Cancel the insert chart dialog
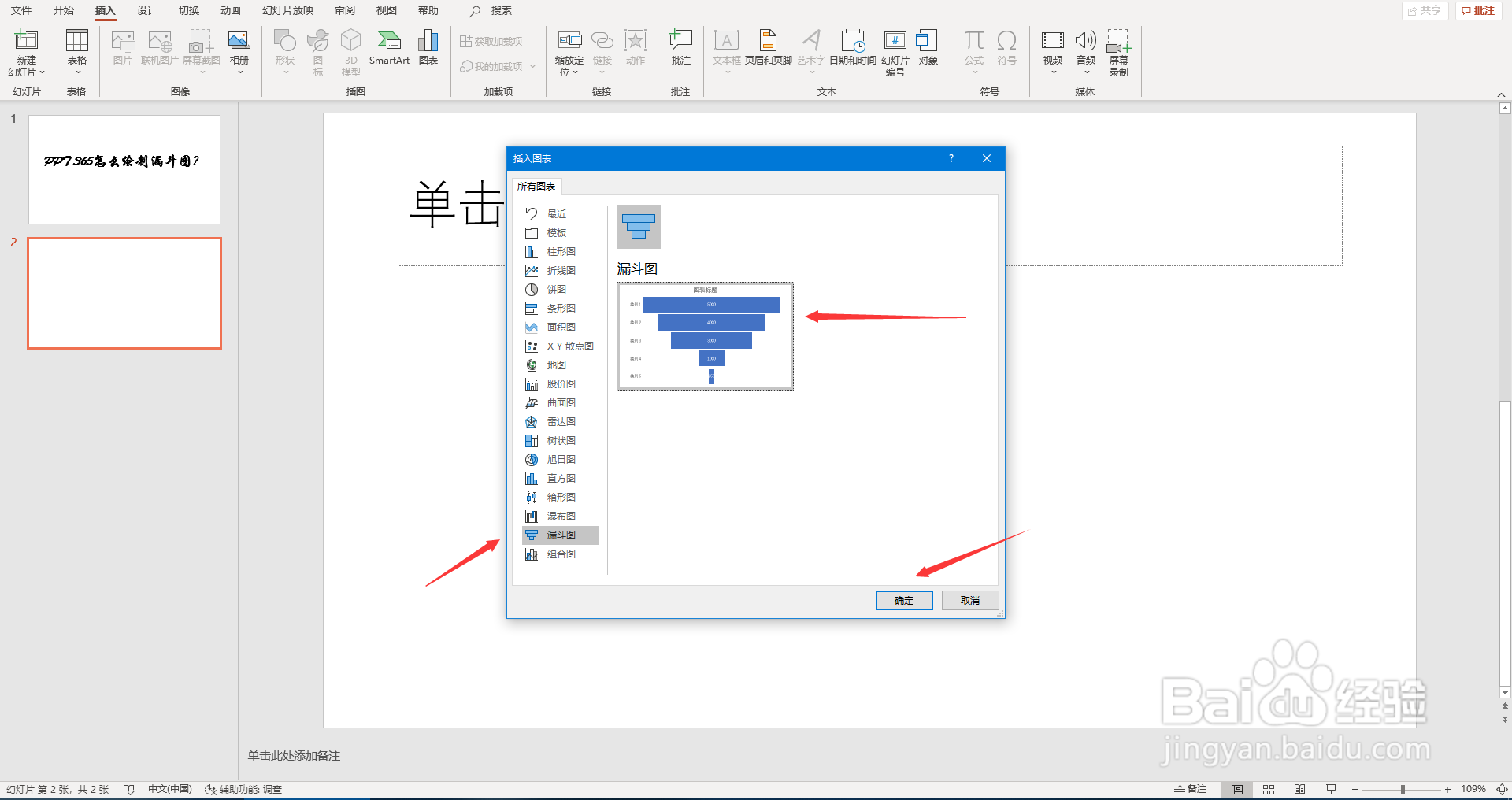 coord(969,600)
